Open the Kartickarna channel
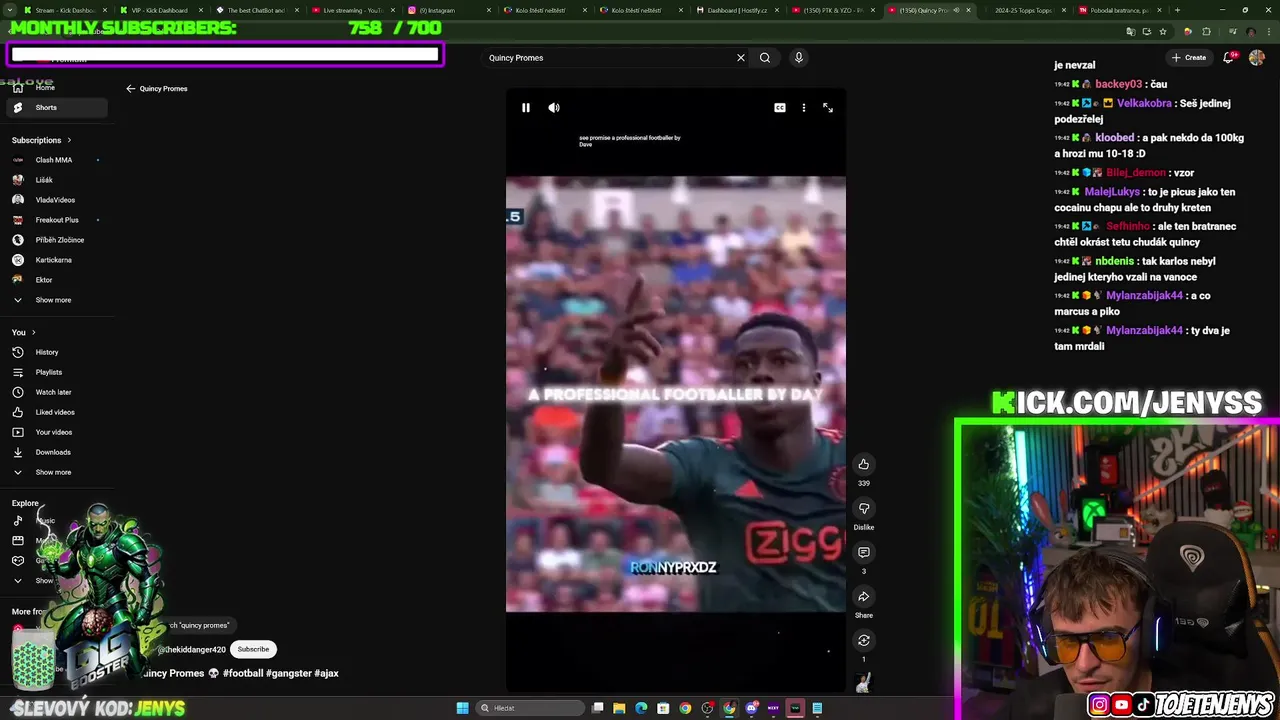Image resolution: width=1280 pixels, height=720 pixels. (55, 260)
